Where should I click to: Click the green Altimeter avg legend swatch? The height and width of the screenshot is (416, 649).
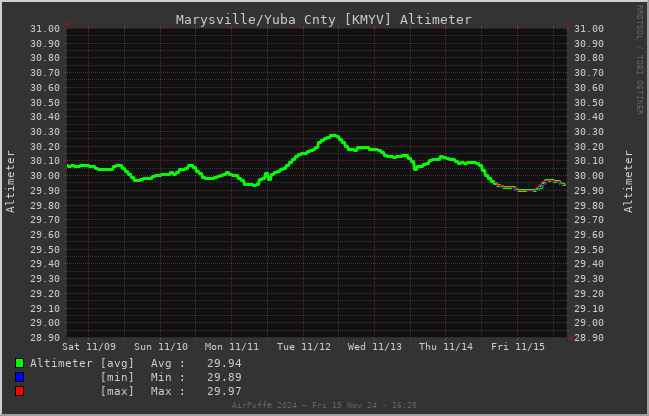[19, 363]
